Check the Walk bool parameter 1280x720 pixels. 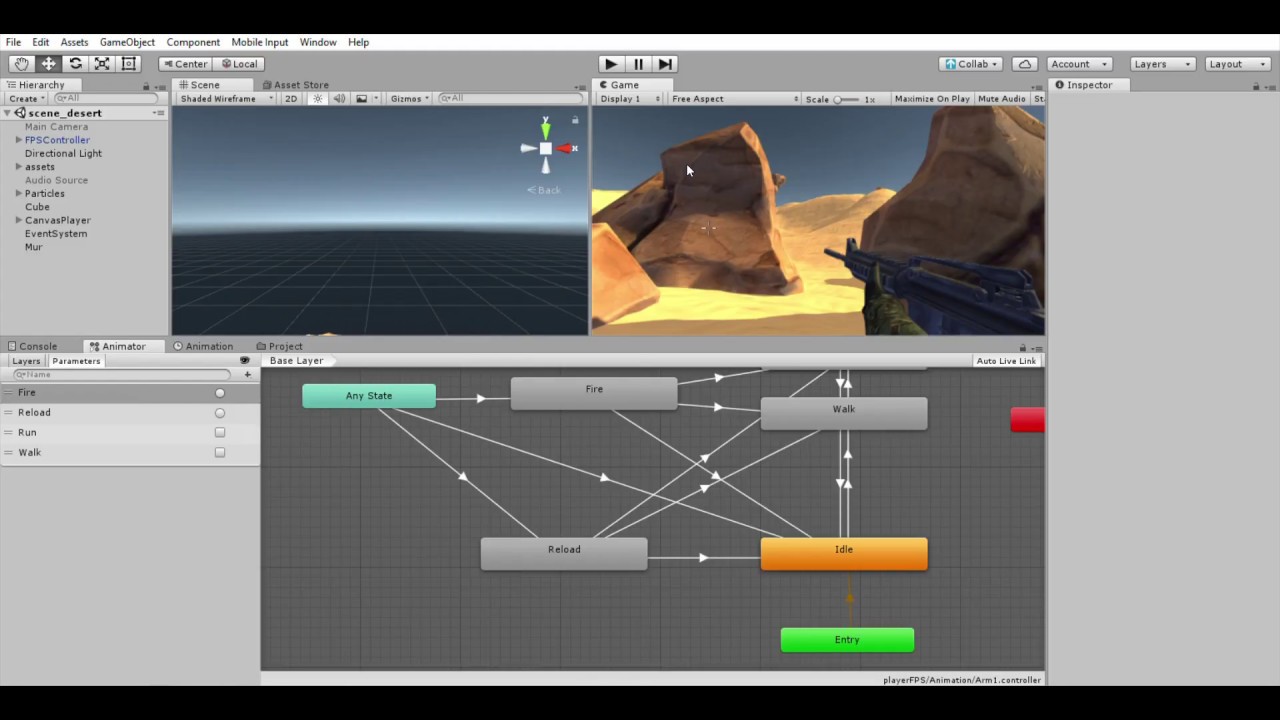[x=220, y=453]
